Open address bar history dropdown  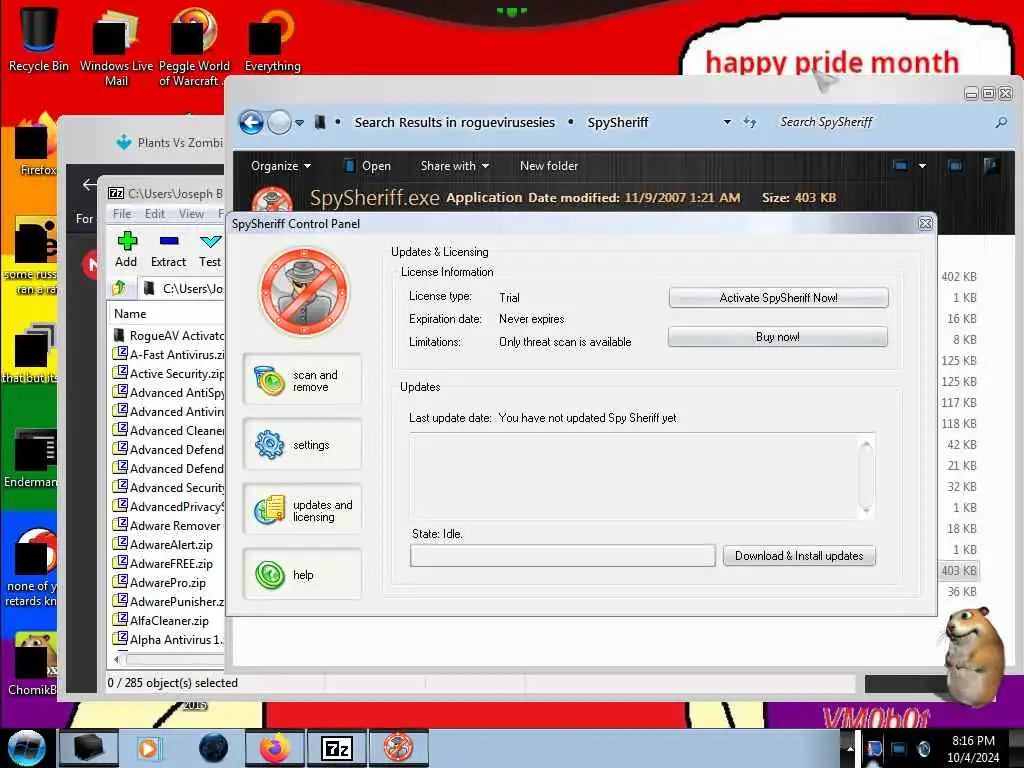click(727, 122)
